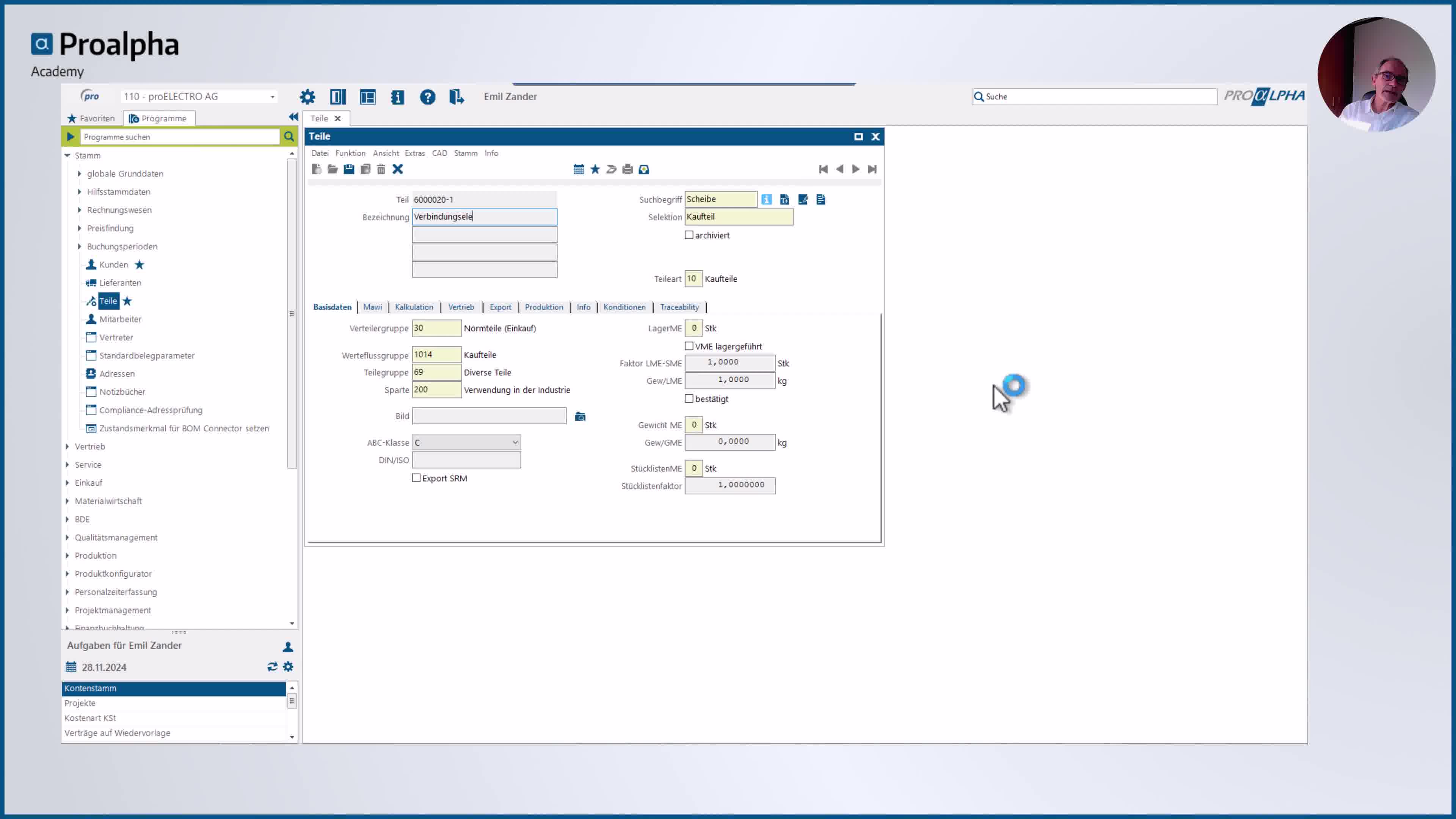Click the edit note icon beside Suchbegriff
The width and height of the screenshot is (1456, 819).
[x=803, y=199]
